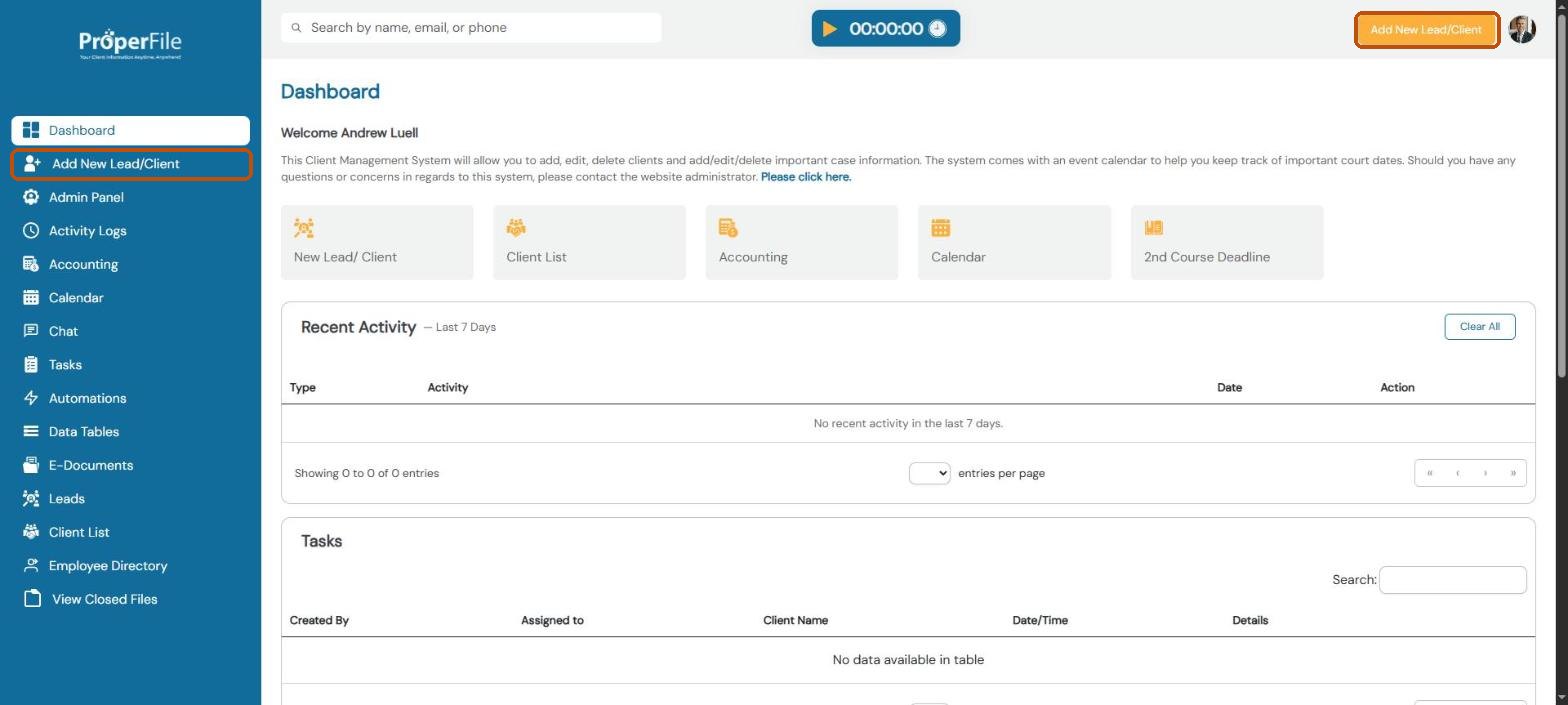Click the Automations sidebar label
This screenshot has width=1568, height=705.
click(x=88, y=398)
